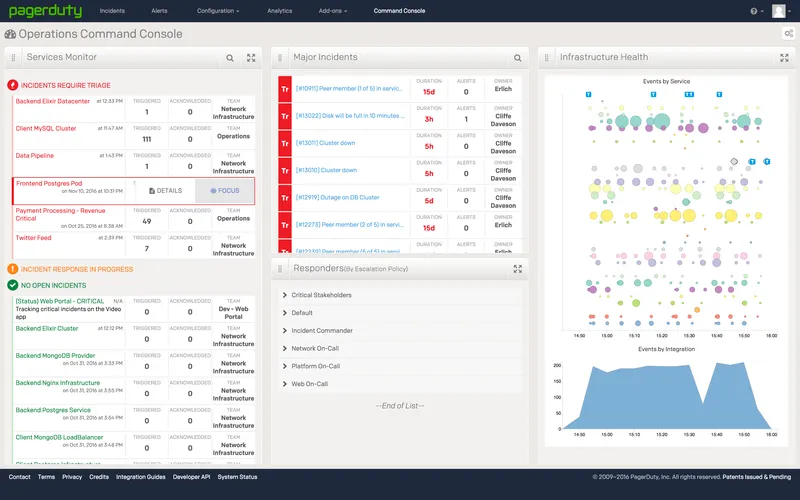Expand Default escalation policy

point(285,313)
